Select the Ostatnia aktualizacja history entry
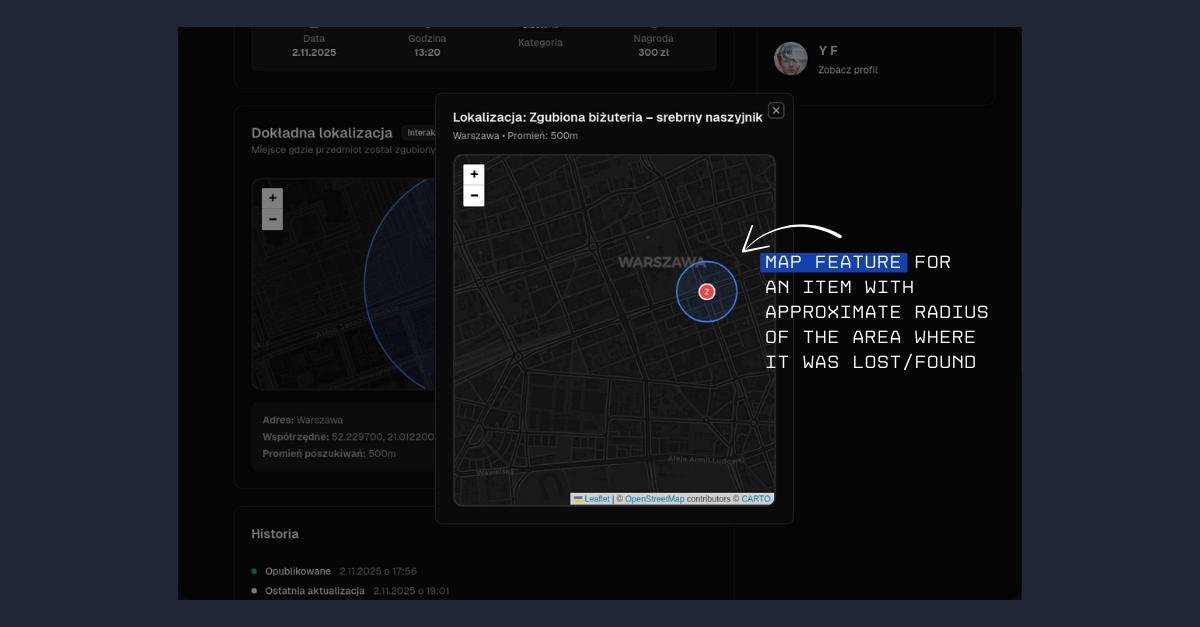1200x627 pixels. [x=314, y=591]
